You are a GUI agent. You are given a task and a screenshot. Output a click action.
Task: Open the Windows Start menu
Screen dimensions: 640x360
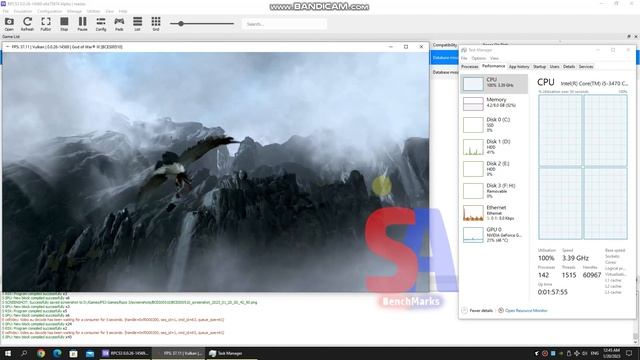(7, 353)
